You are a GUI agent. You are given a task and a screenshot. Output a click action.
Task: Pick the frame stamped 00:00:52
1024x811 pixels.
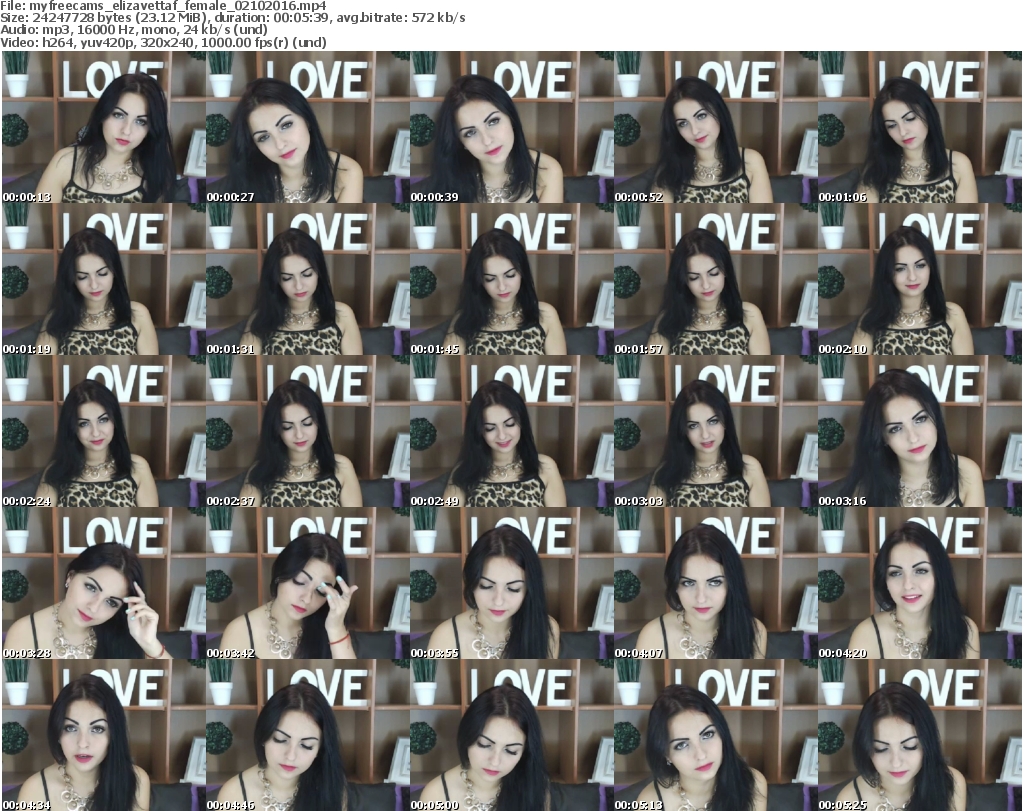click(x=716, y=127)
